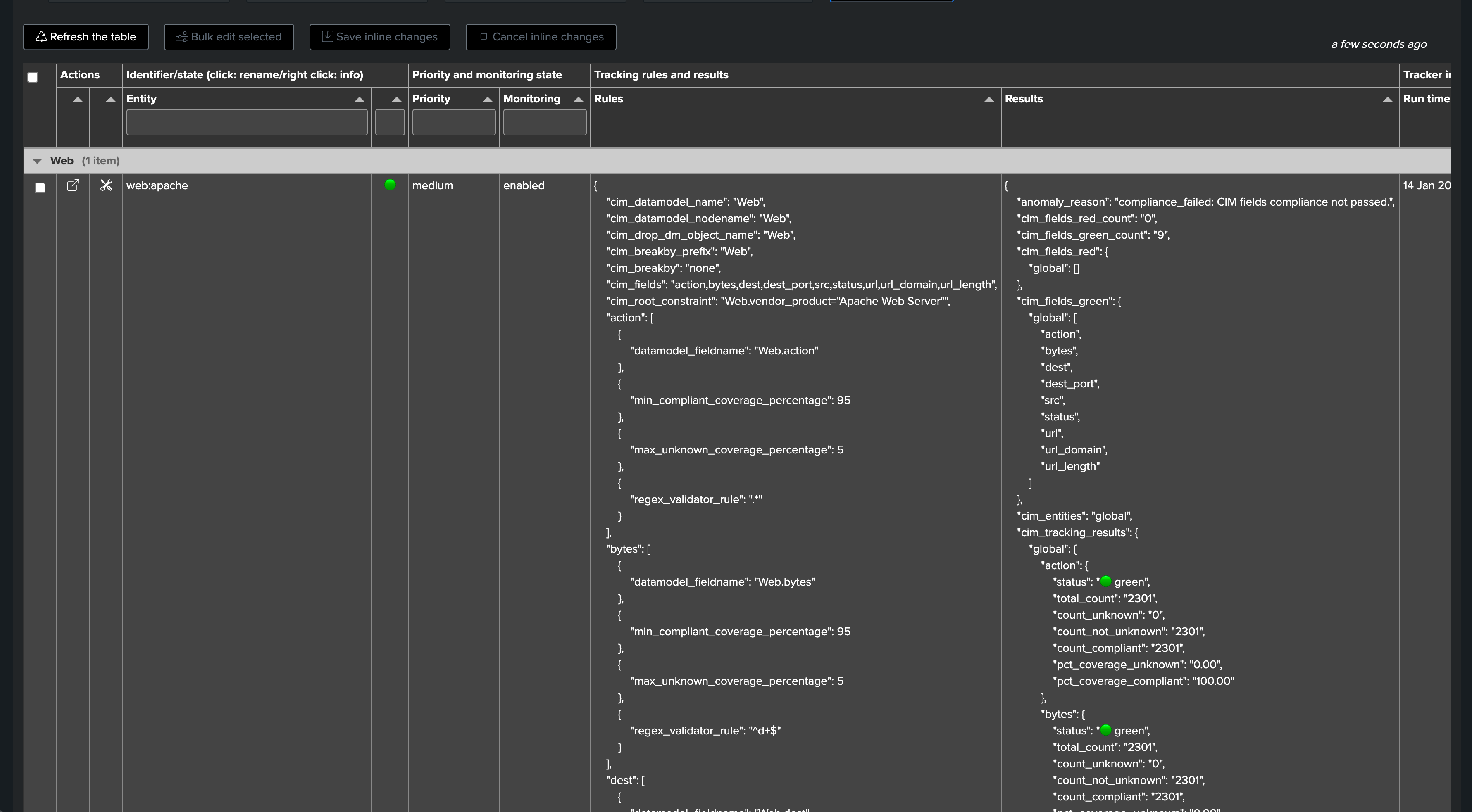1472x812 pixels.
Task: Click sliders icon in Bulk edit button
Action: 182,37
